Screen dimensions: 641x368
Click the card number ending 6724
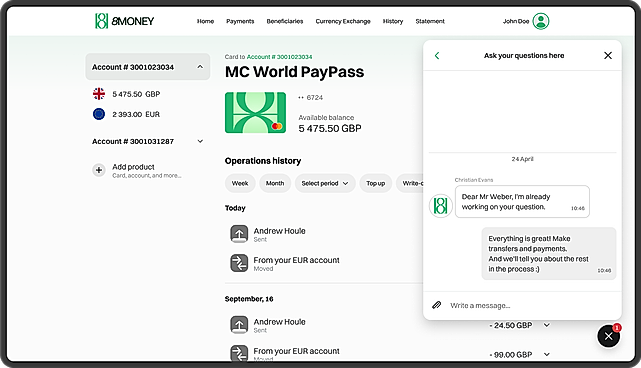[311, 97]
